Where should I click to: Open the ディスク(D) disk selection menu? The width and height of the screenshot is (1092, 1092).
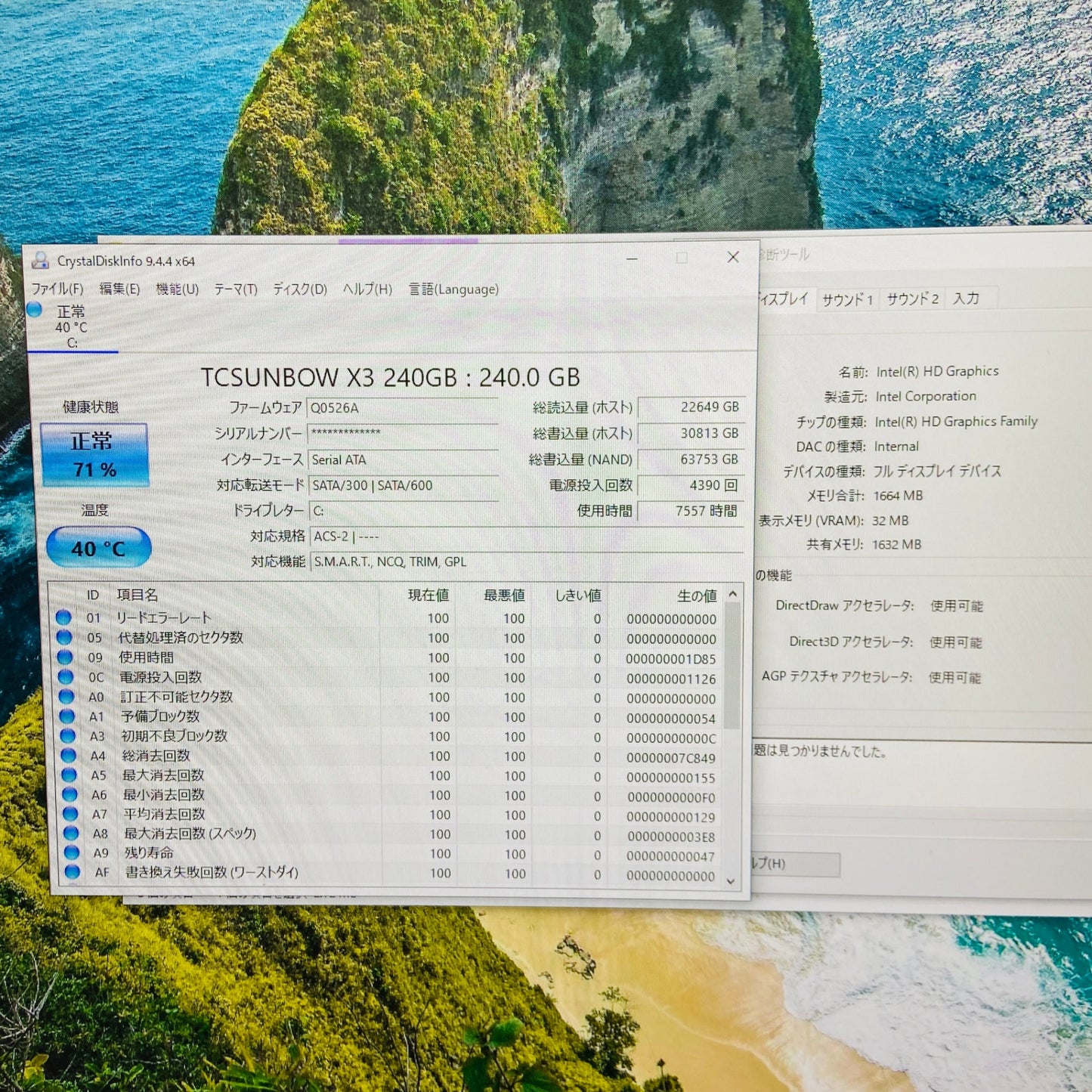(300, 289)
